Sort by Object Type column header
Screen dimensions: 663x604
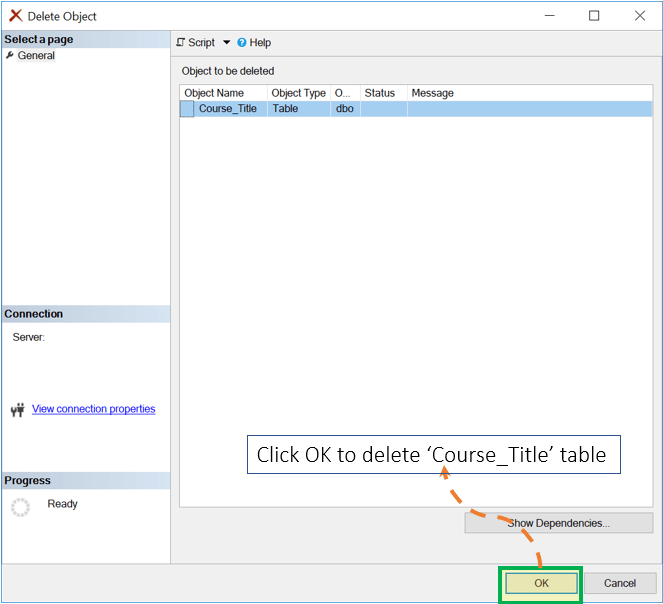coord(298,93)
